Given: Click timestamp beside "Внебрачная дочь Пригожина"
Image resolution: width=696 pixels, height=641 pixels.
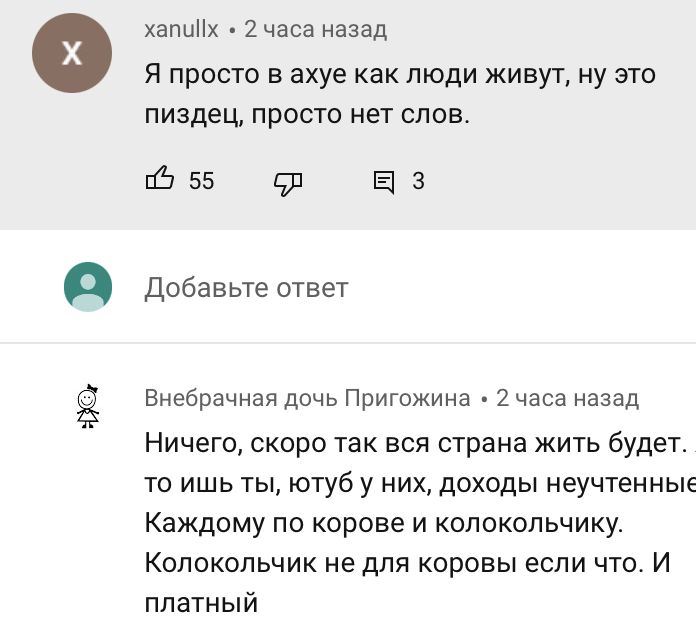Looking at the screenshot, I should [567, 398].
